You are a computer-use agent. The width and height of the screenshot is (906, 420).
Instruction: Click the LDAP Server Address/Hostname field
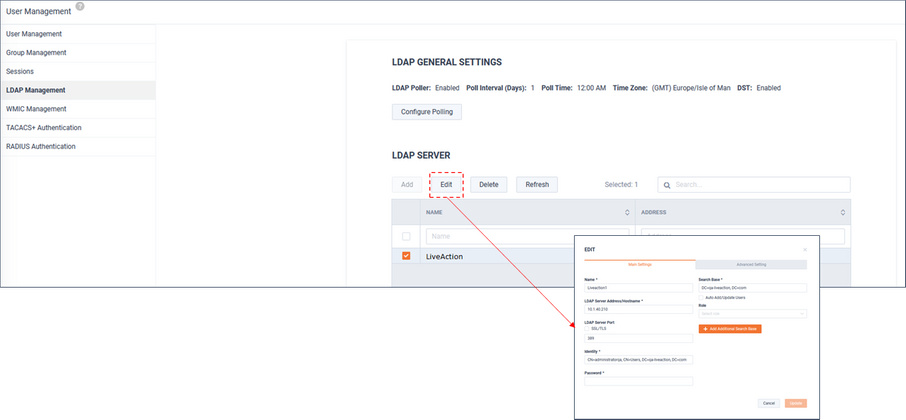638,309
